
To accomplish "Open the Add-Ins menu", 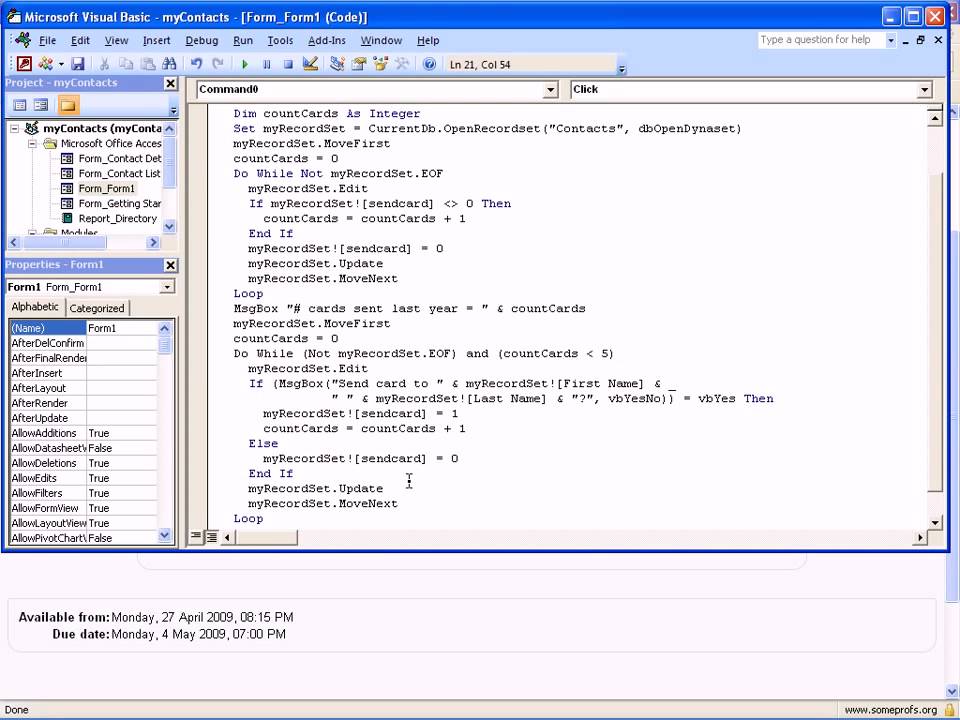I will [x=327, y=40].
